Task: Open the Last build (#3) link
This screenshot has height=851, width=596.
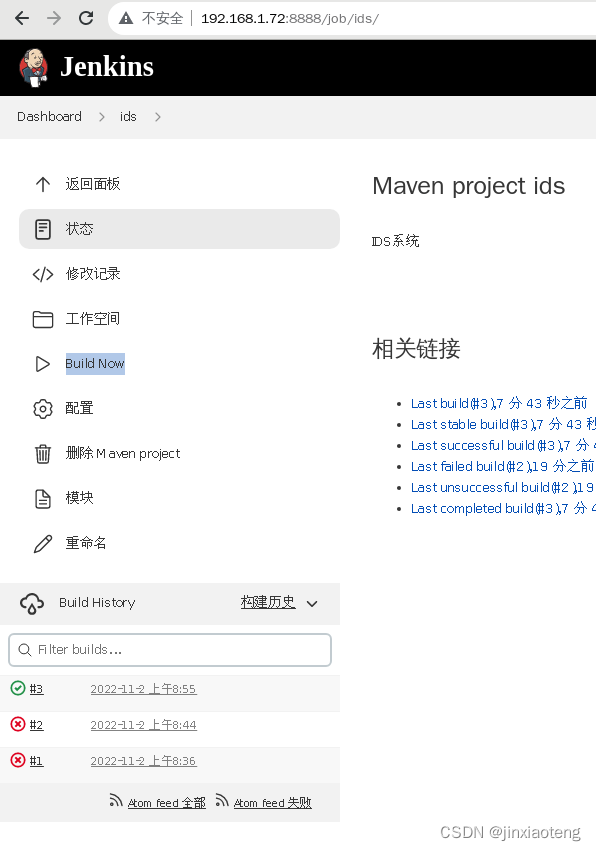Action: [499, 404]
